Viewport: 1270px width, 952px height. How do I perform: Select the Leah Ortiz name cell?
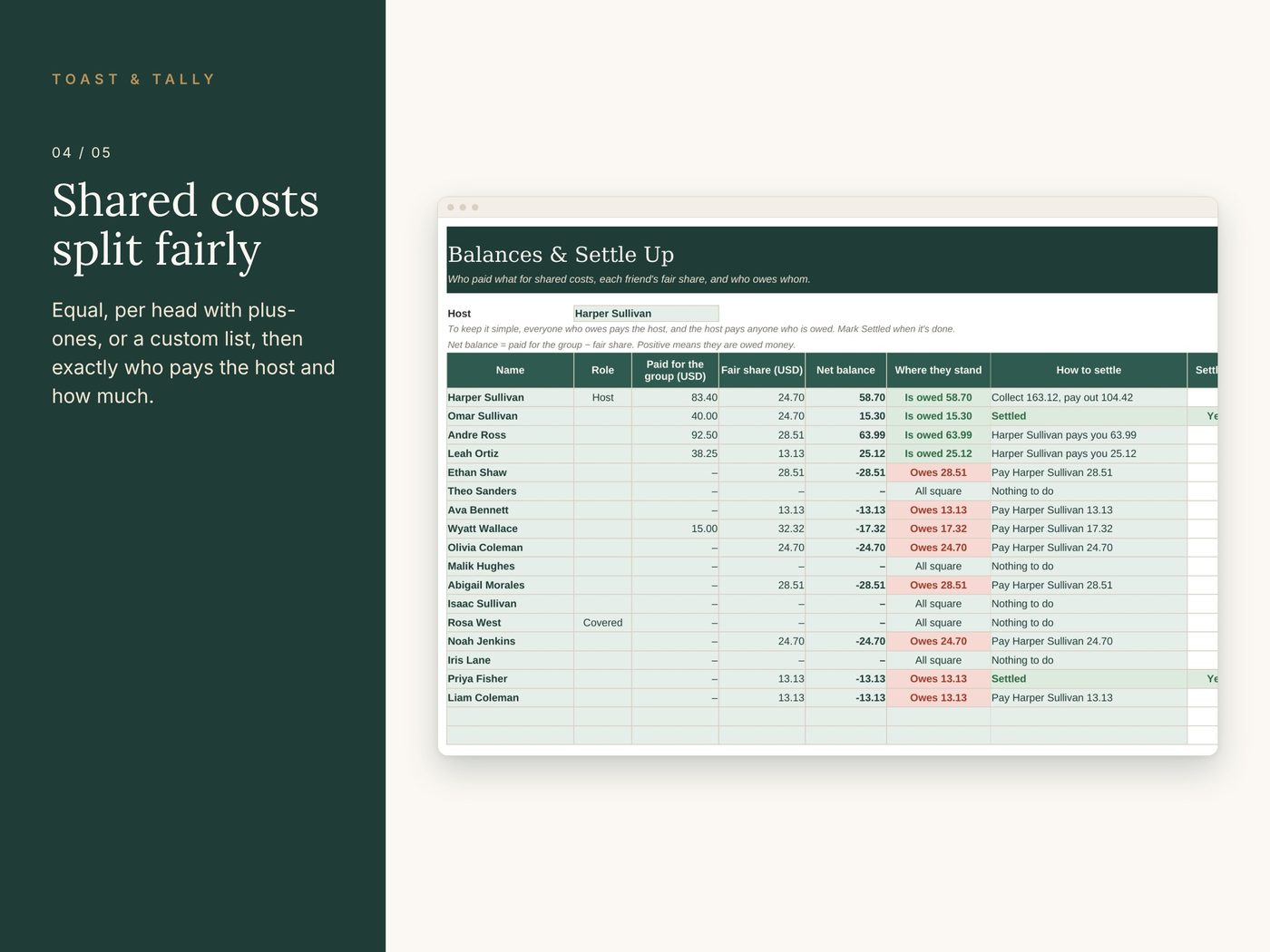click(x=510, y=454)
